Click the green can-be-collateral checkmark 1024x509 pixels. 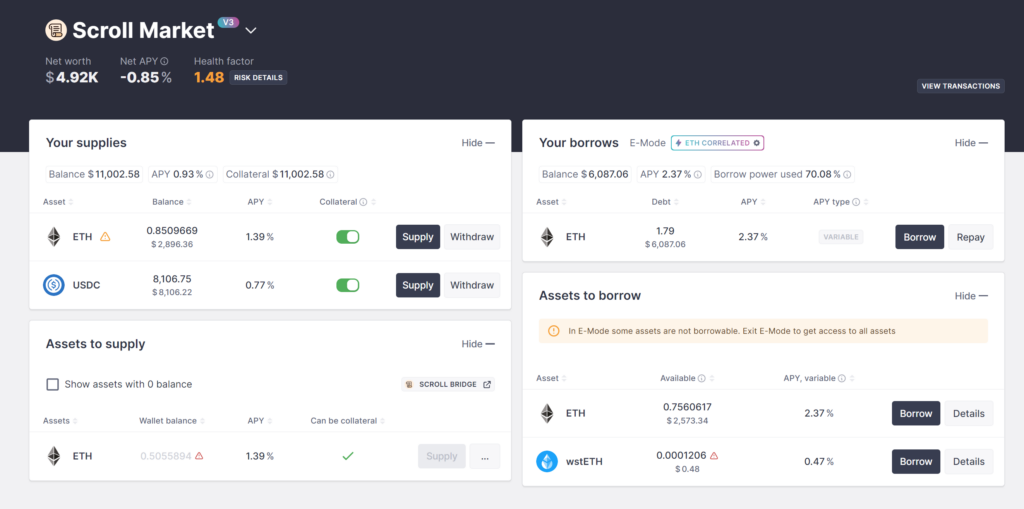(348, 456)
